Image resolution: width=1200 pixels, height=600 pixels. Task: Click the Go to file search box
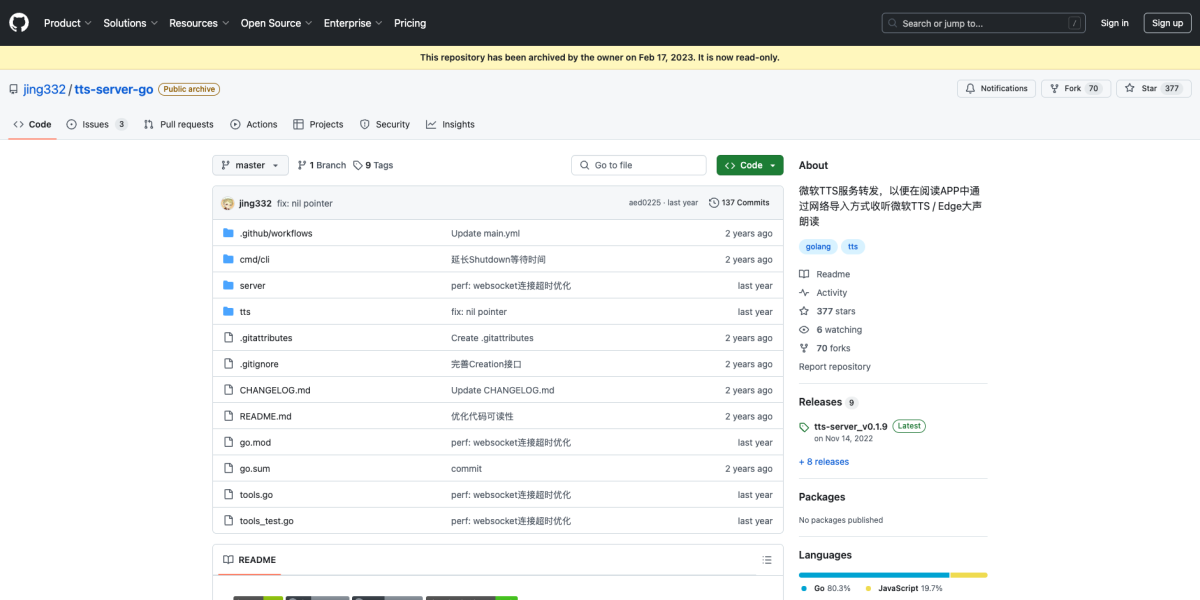click(638, 165)
